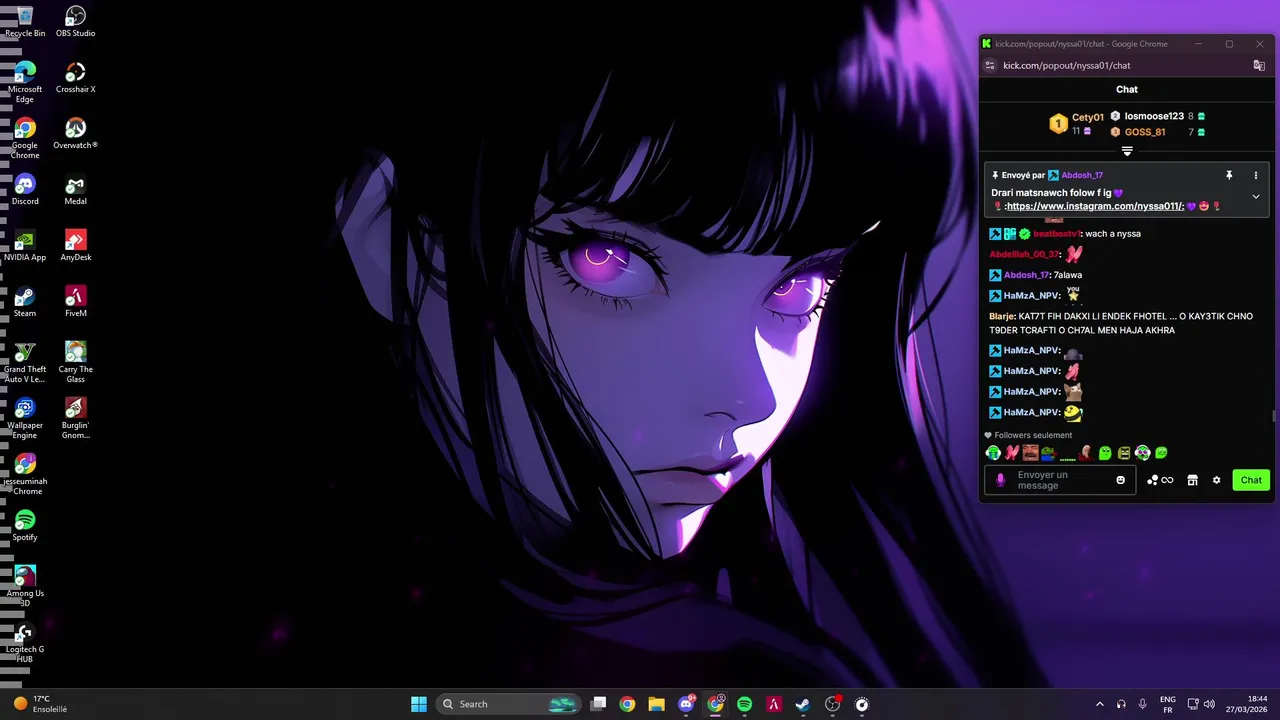Image resolution: width=1280 pixels, height=720 pixels.
Task: Open chat settings gear icon
Action: coord(1216,480)
